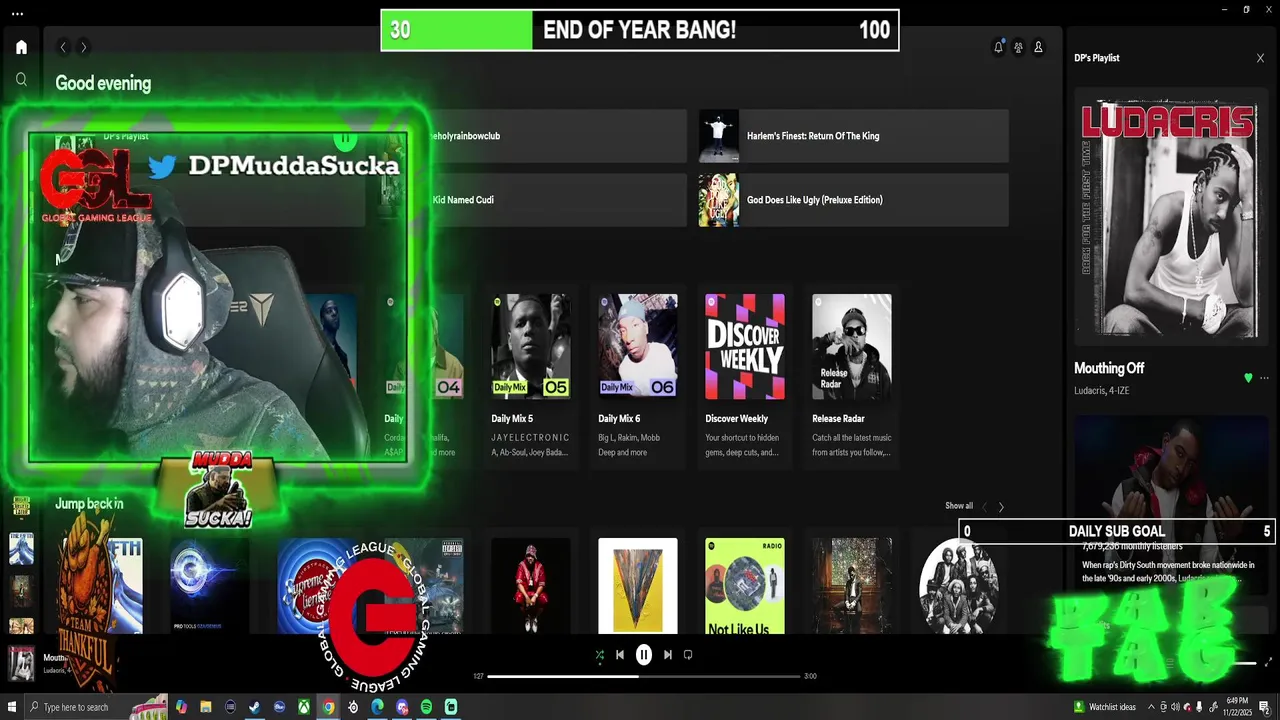Skip to the next track

(668, 655)
